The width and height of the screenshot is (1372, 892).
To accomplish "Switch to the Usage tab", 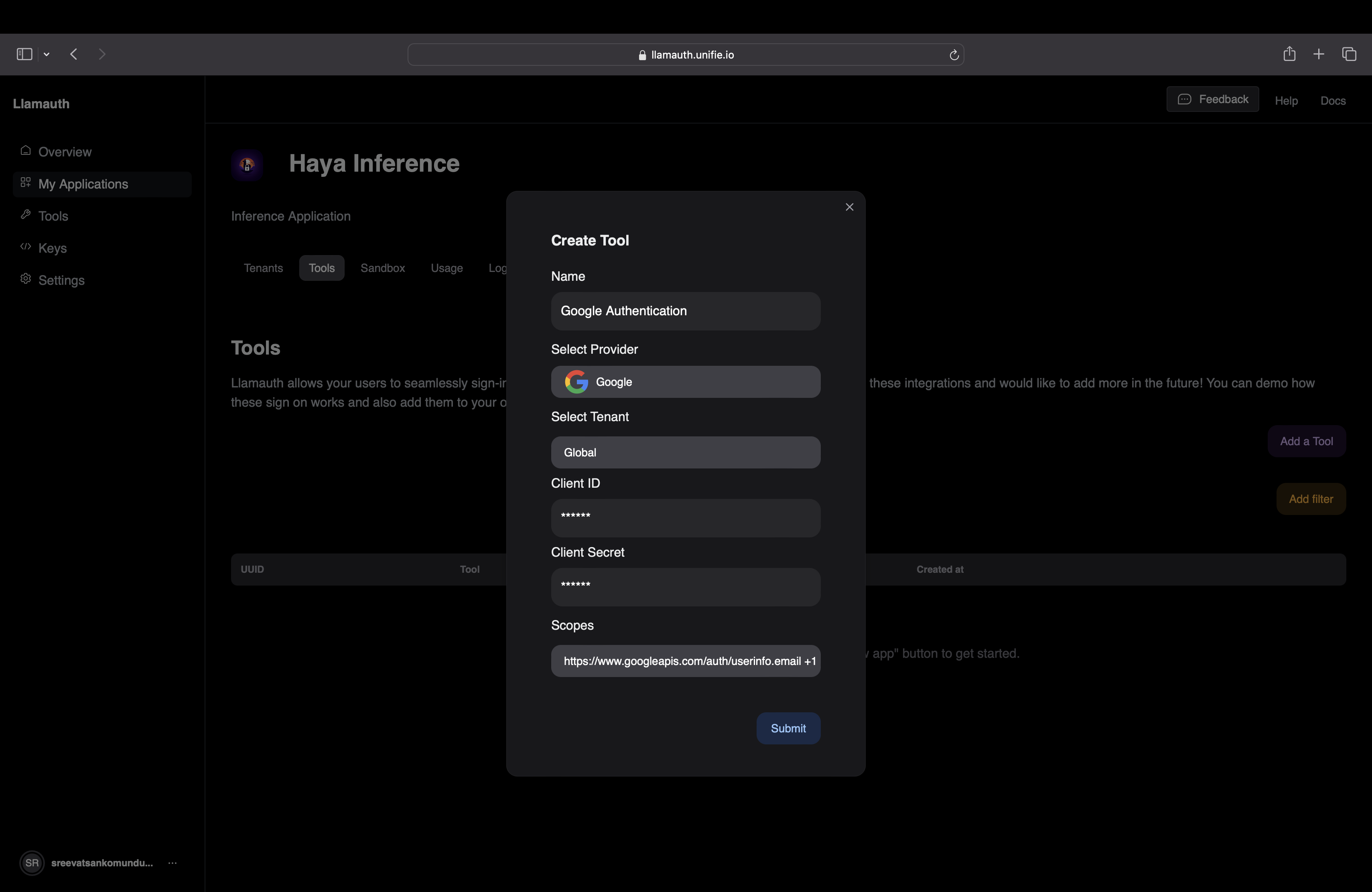I will pyautogui.click(x=447, y=268).
